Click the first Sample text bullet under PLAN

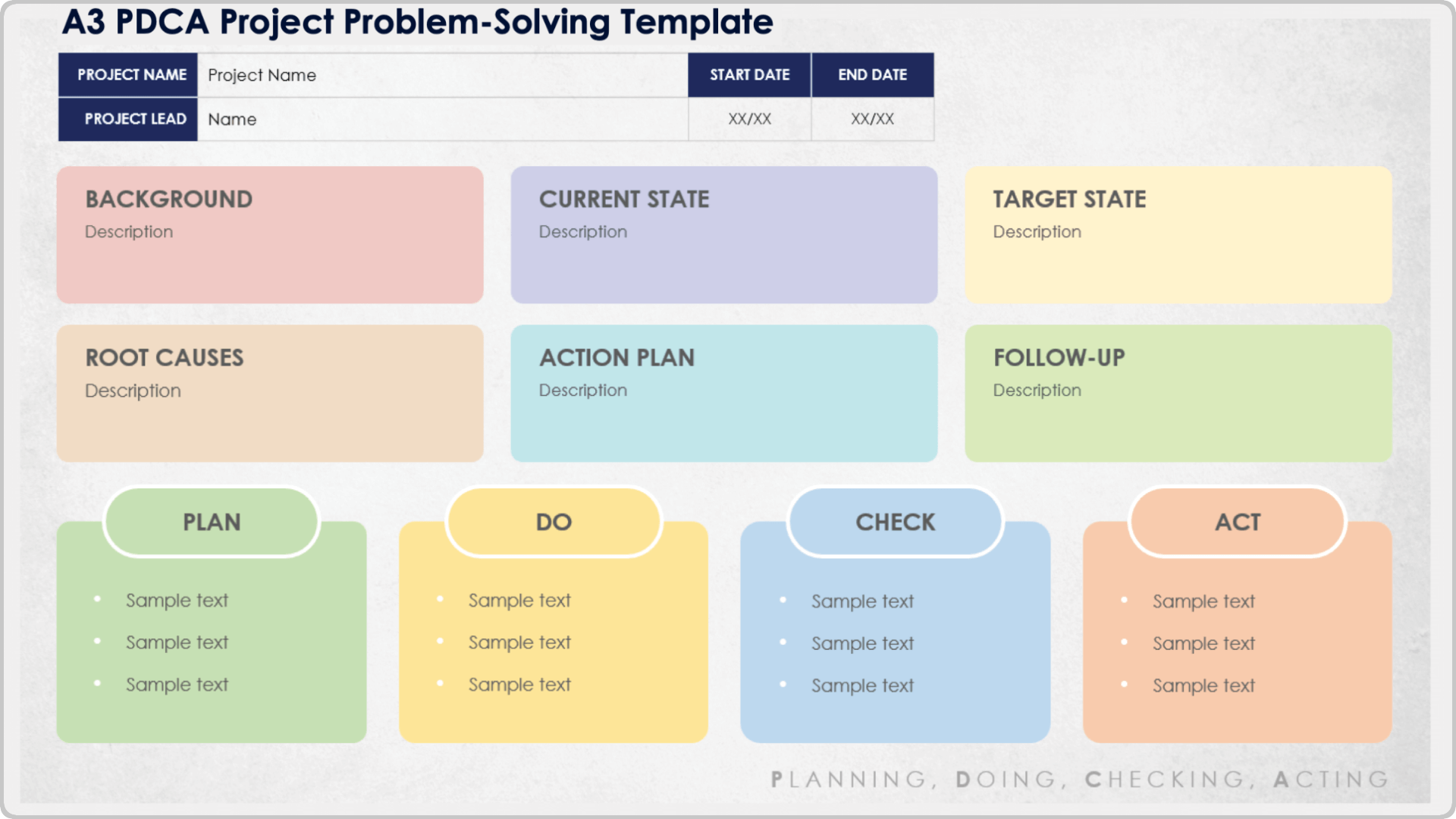coord(177,601)
